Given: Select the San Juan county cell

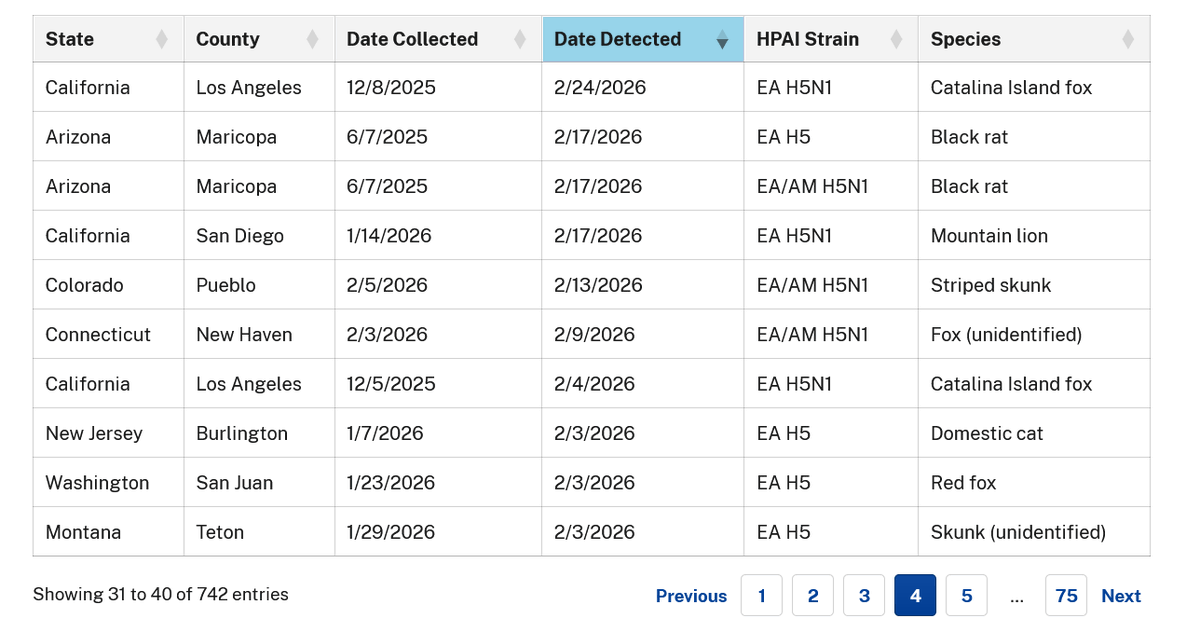Looking at the screenshot, I should pyautogui.click(x=259, y=482).
